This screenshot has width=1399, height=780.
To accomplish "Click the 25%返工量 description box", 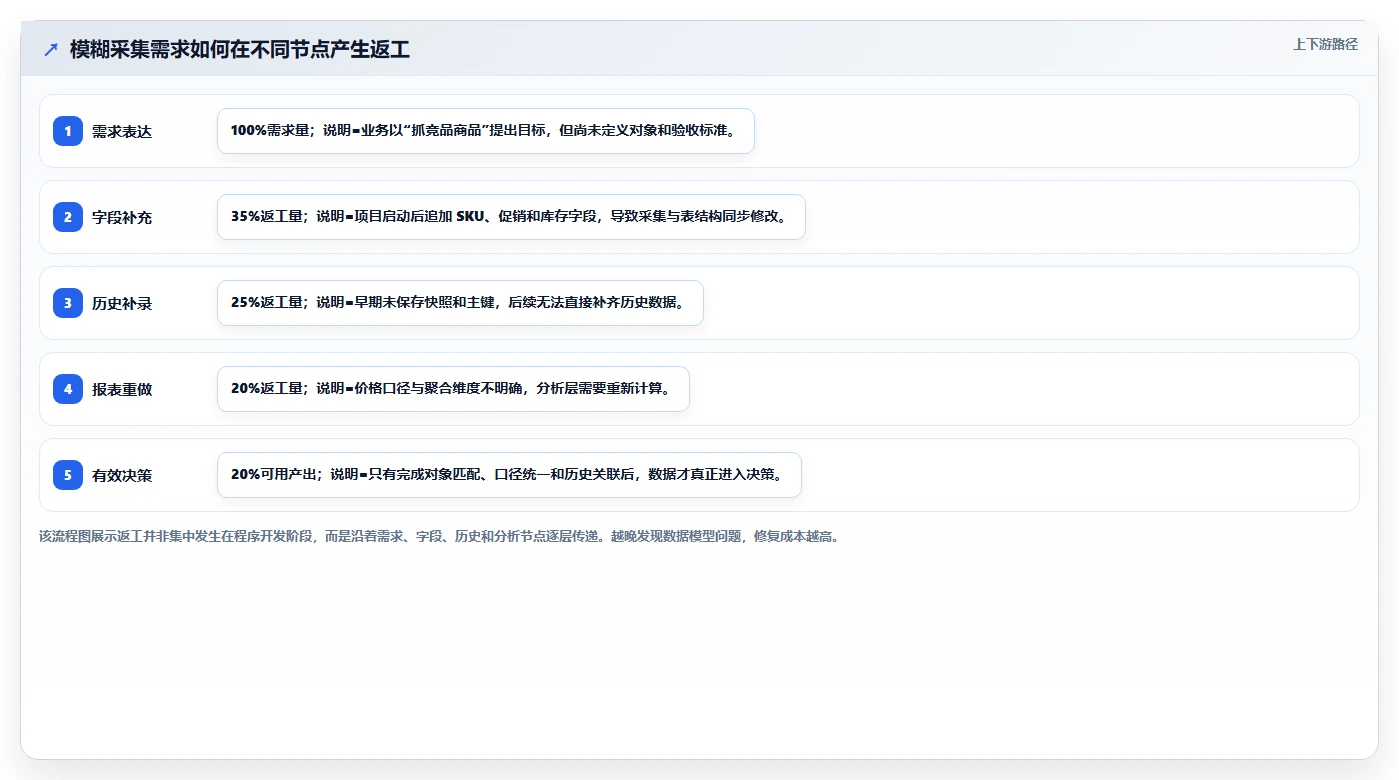I will [460, 303].
